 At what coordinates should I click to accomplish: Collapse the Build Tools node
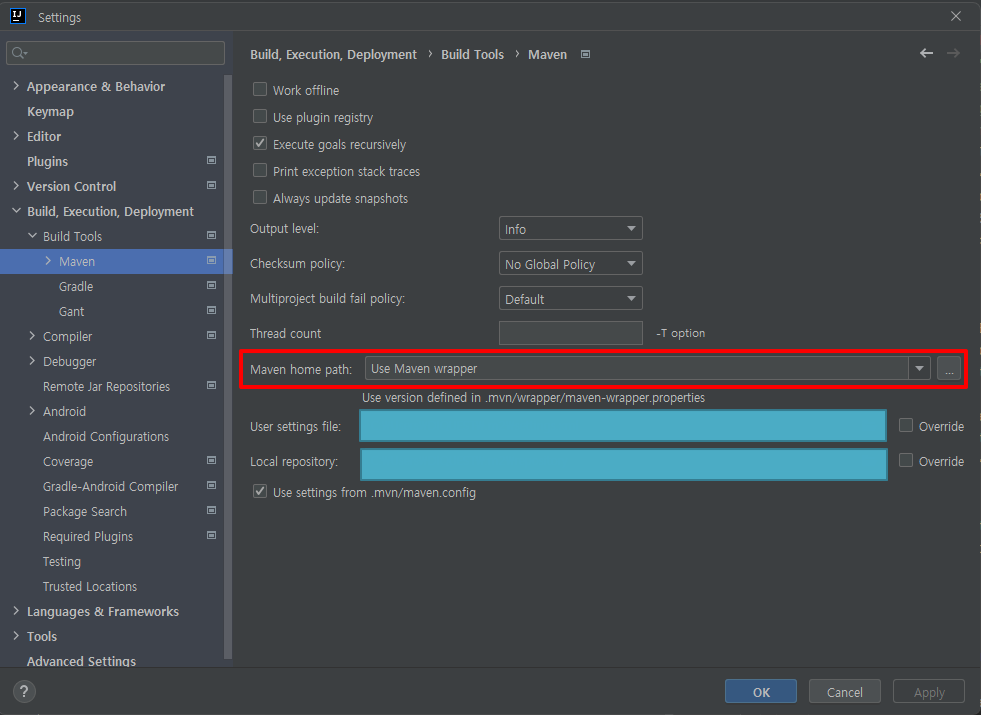(32, 236)
